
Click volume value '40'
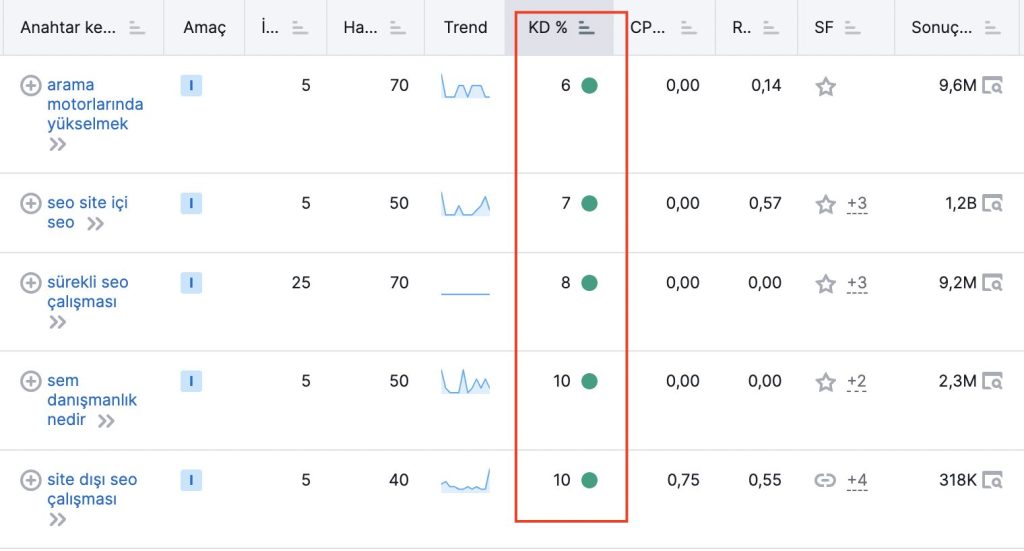point(399,480)
